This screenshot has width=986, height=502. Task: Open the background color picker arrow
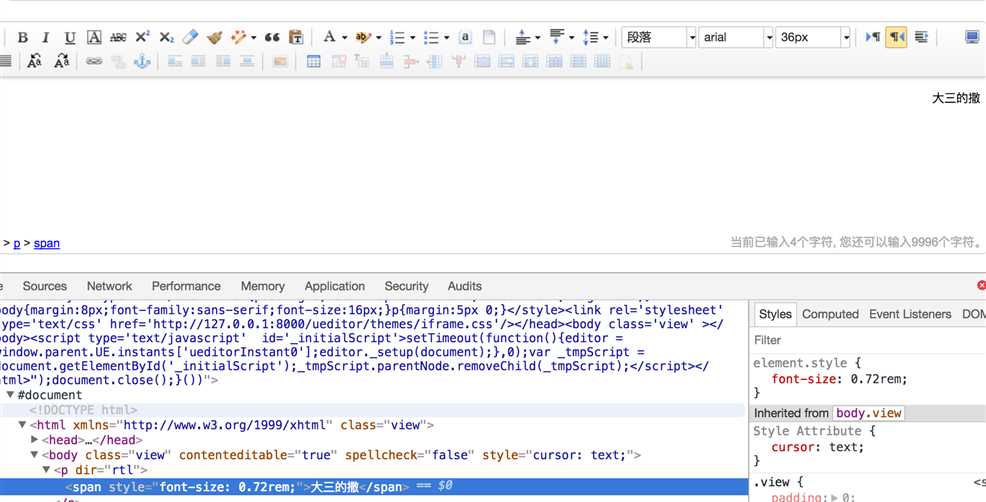click(x=379, y=38)
